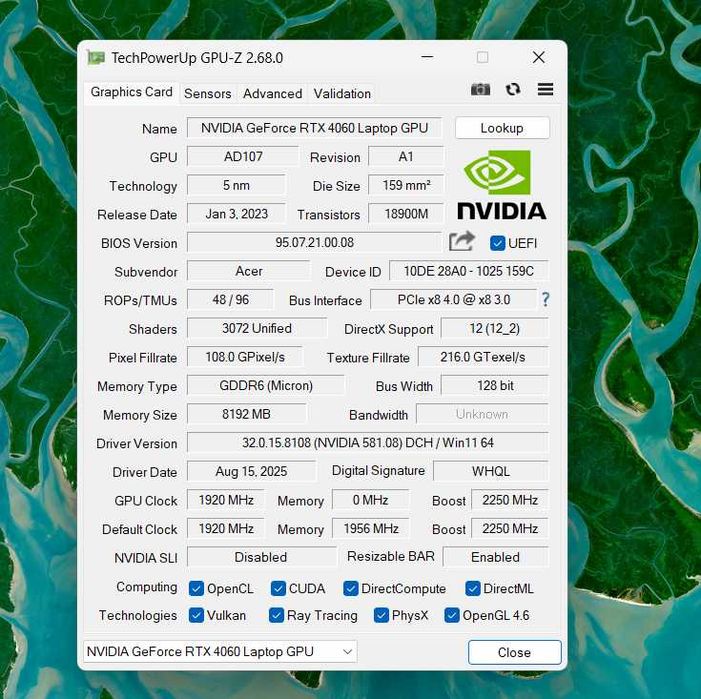Click the NVIDIA SLI value Disabled

(261, 557)
